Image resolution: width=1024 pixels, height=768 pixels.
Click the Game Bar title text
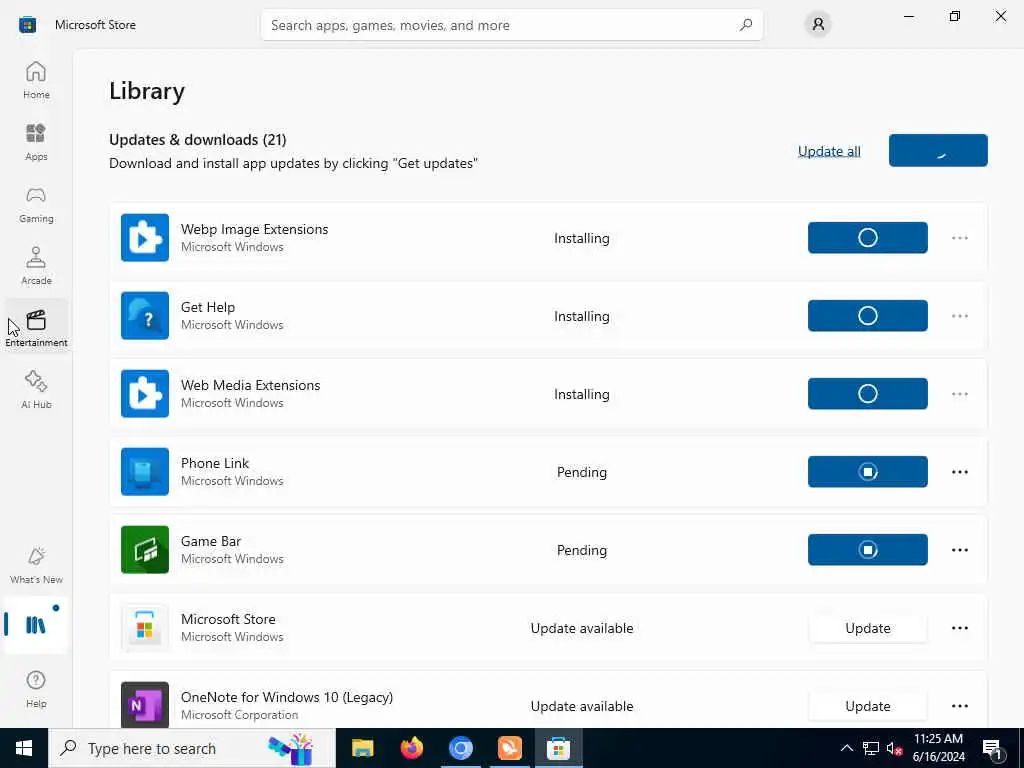point(211,541)
